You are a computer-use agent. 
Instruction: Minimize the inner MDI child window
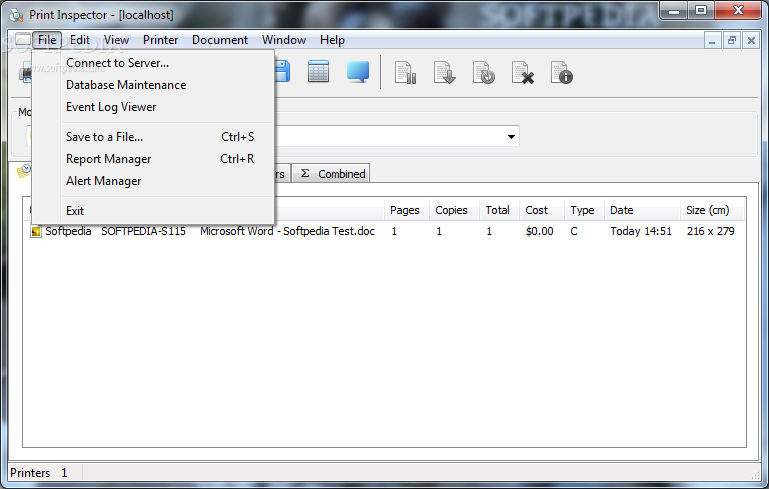coord(712,40)
